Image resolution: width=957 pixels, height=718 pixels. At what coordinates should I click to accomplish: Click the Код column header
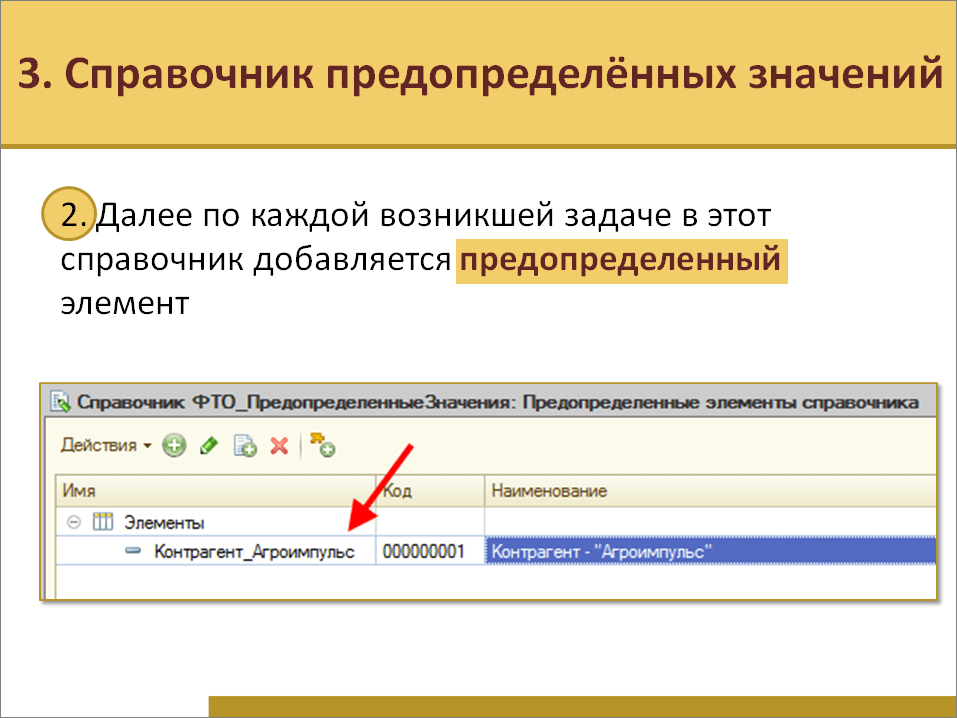tap(430, 491)
